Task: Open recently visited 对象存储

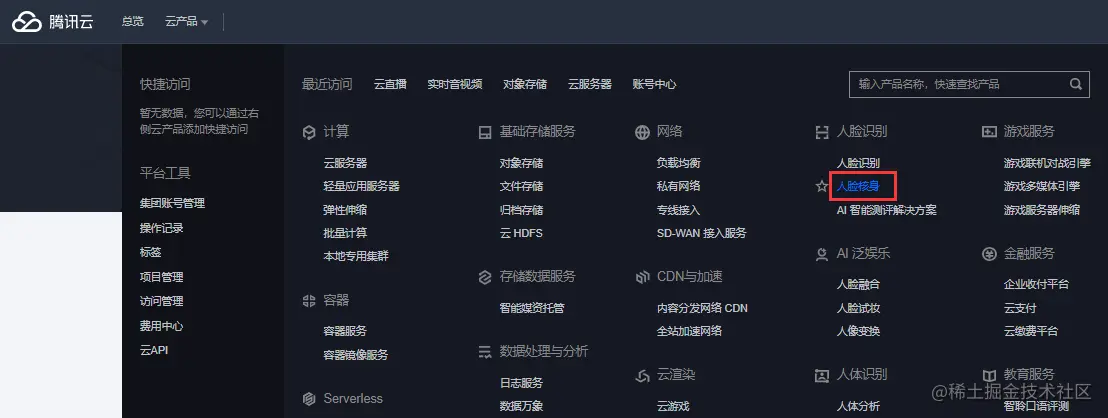Action: tap(524, 84)
